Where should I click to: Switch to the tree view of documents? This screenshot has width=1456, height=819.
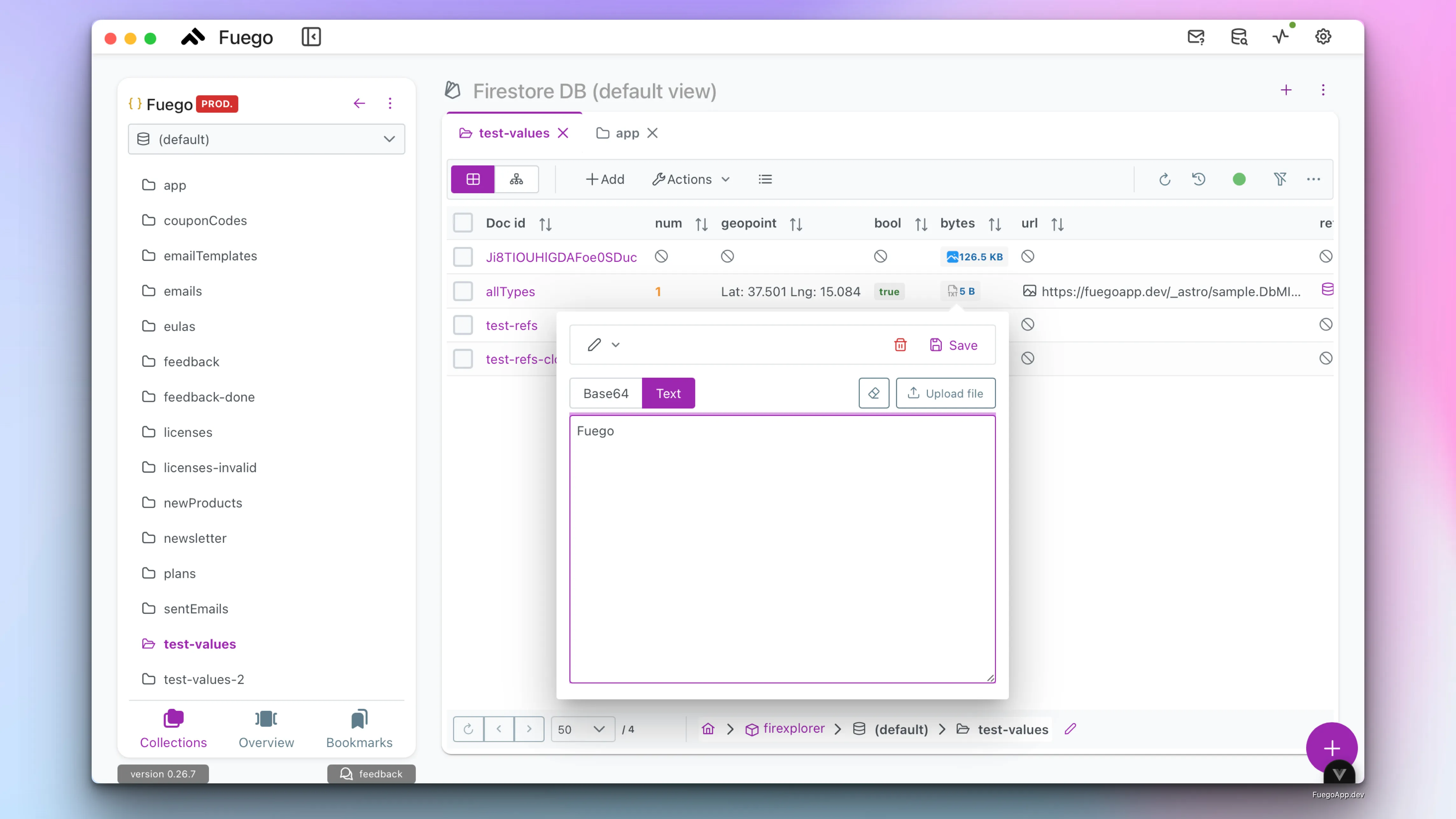pyautogui.click(x=516, y=179)
